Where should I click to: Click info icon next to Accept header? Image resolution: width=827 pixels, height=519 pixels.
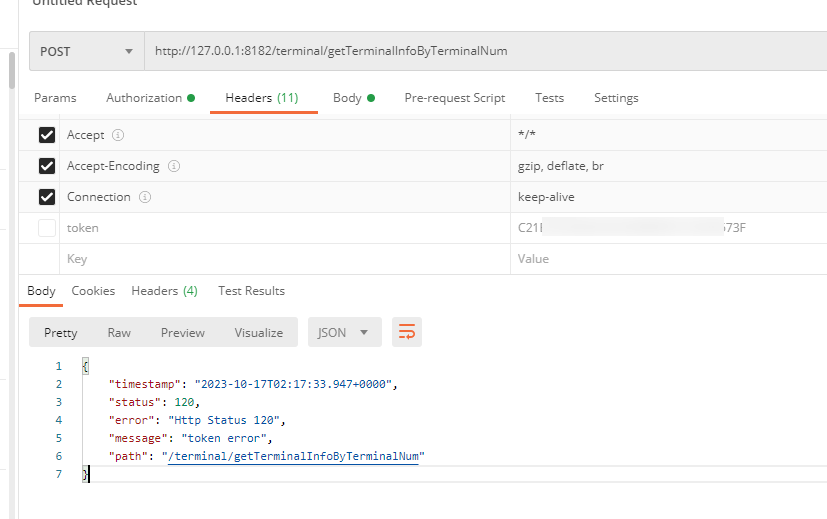click(118, 135)
